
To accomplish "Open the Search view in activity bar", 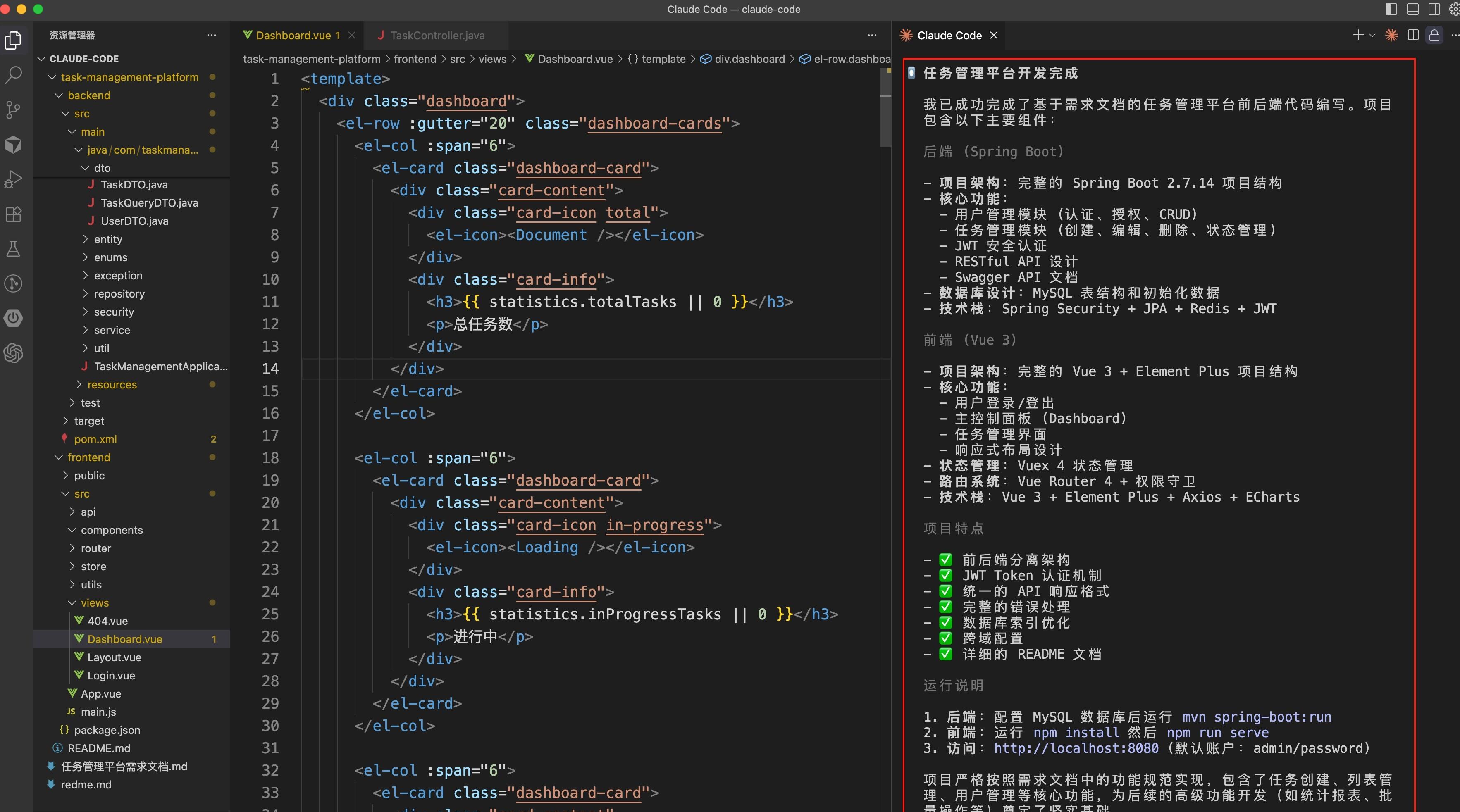I will pos(14,75).
